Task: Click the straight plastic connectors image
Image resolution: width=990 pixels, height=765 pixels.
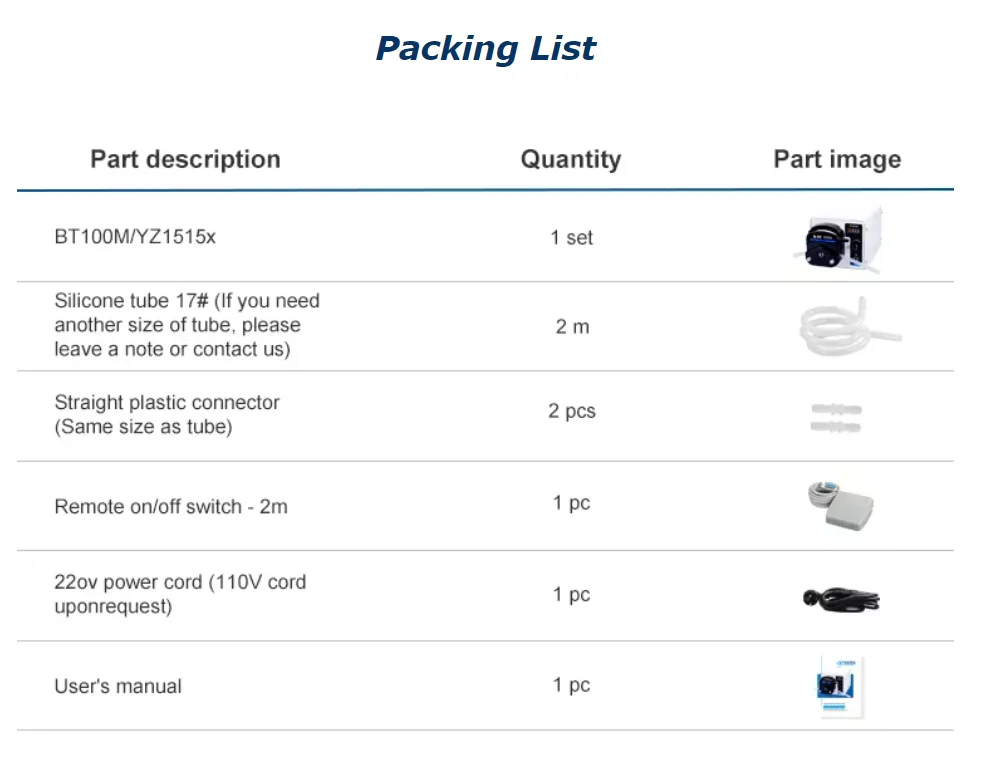Action: click(x=837, y=418)
